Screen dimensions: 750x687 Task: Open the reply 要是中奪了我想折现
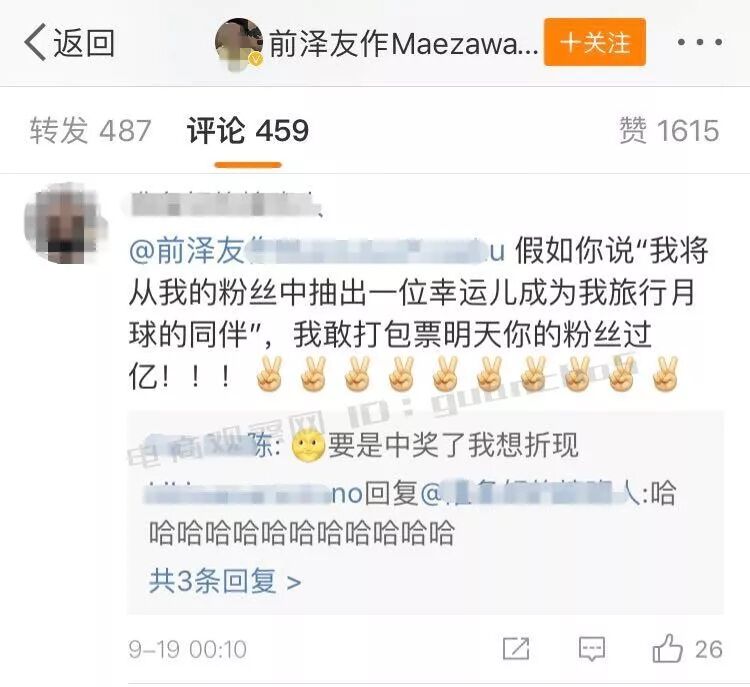pos(453,445)
